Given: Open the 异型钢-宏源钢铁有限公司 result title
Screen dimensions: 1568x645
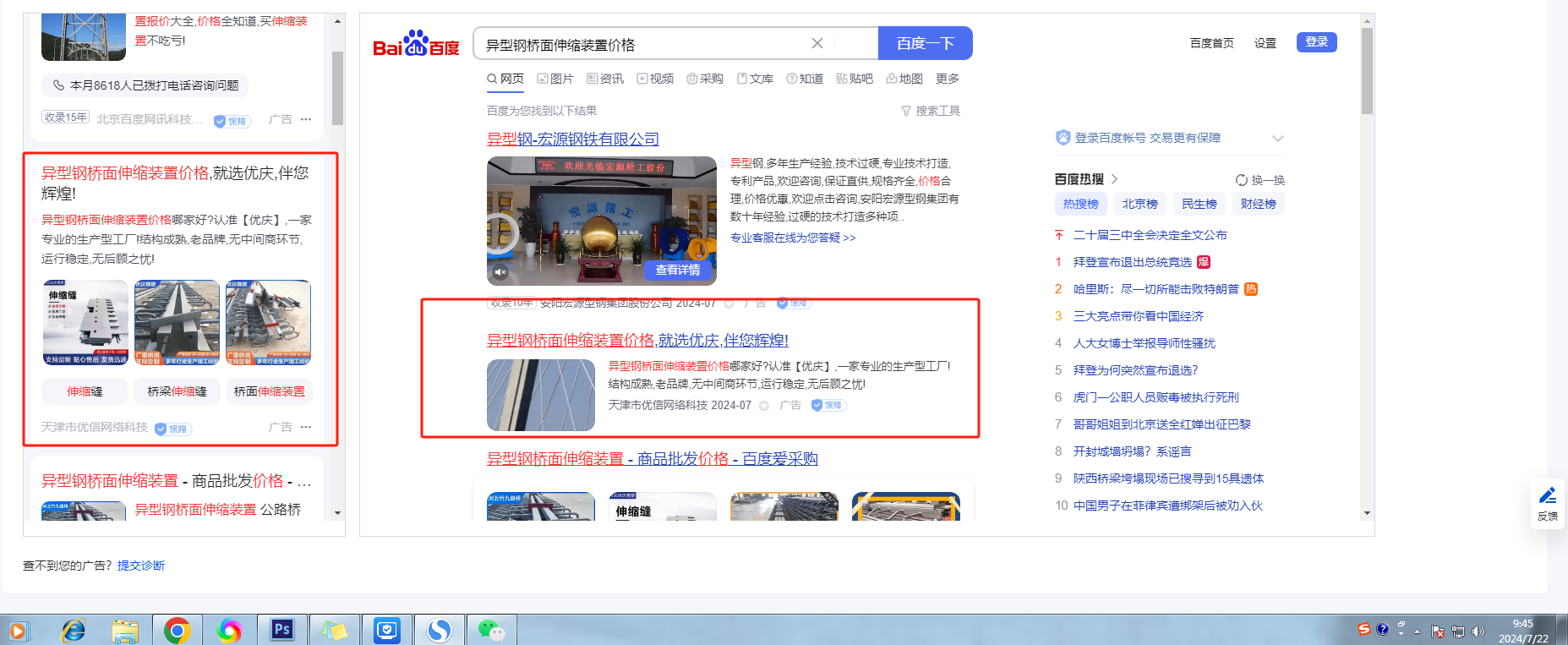Looking at the screenshot, I should pos(572,139).
